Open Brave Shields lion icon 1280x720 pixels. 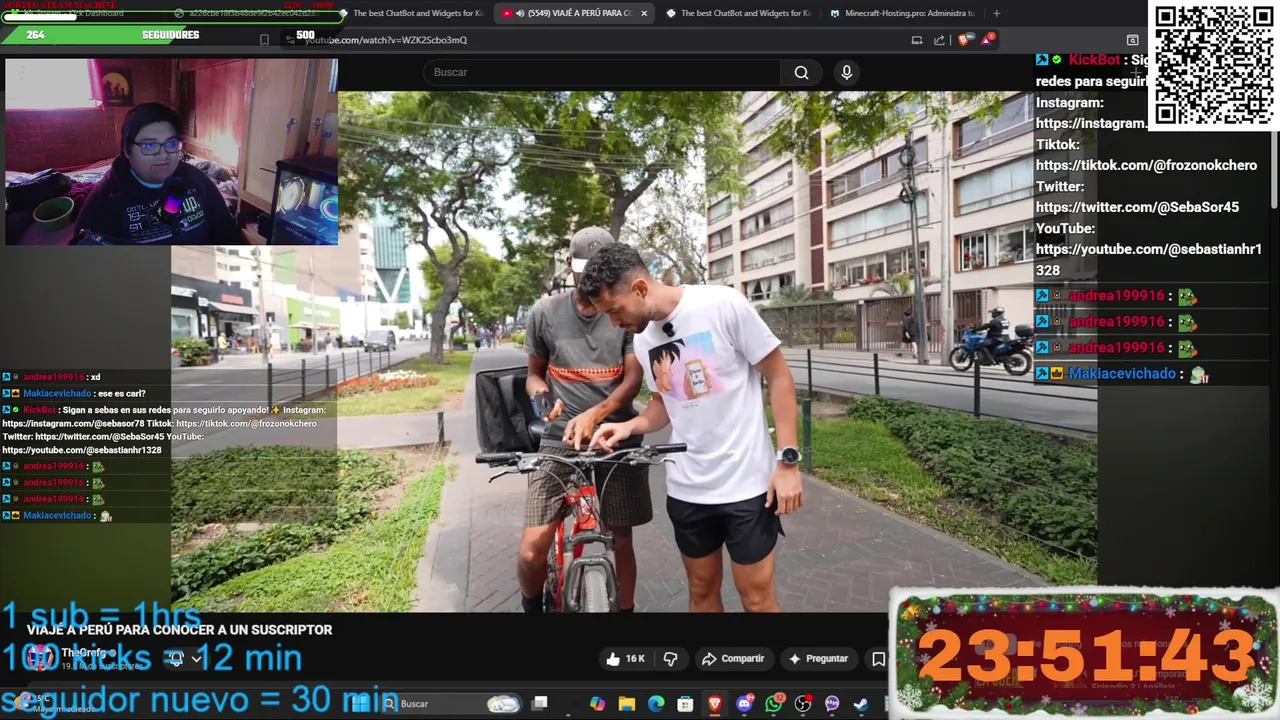[964, 40]
